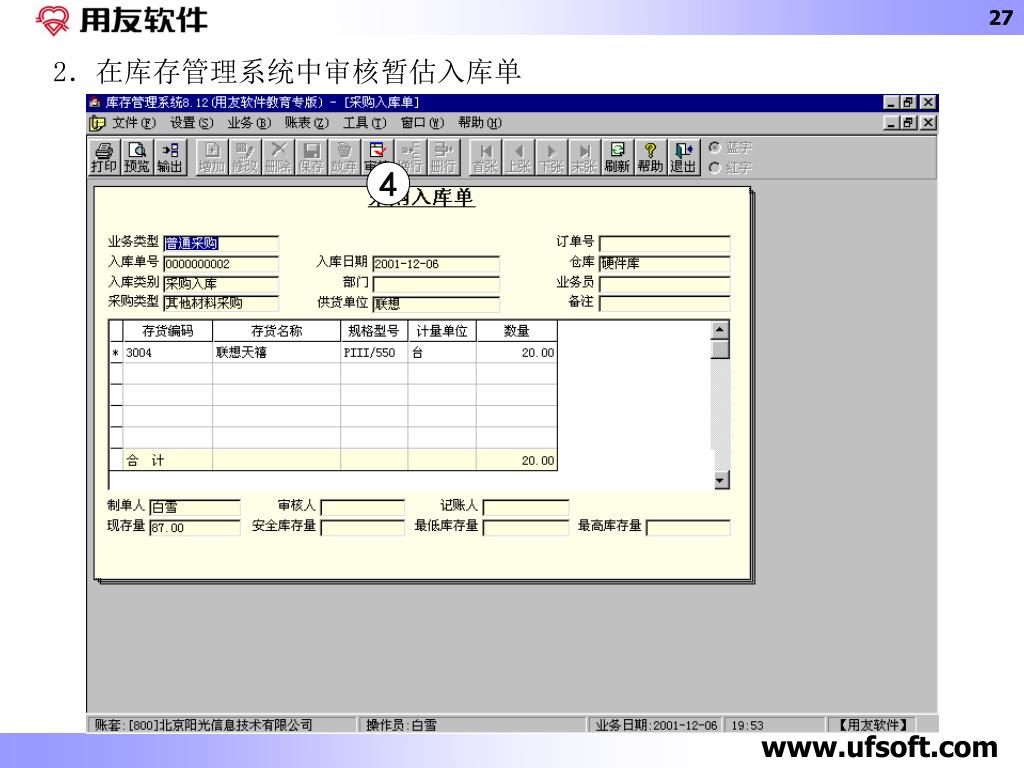Image resolution: width=1024 pixels, height=768 pixels.
Task: Click the 打印 (Print) toolbar icon
Action: pos(104,157)
